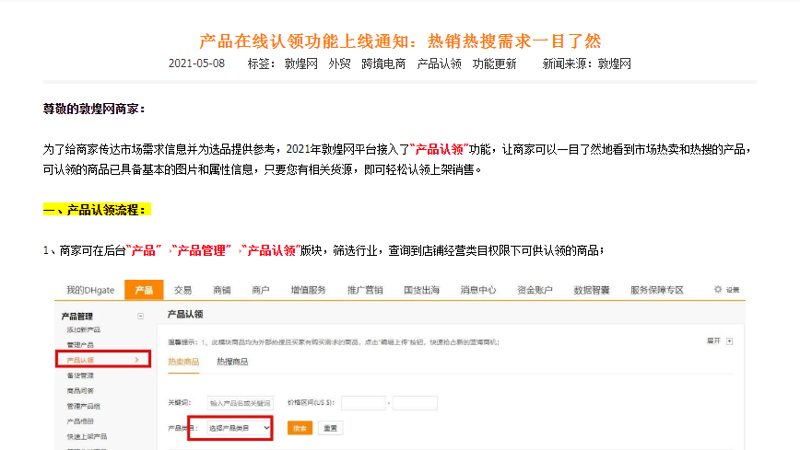800x450 pixels.
Task: Open 快速上架产品 in the sidebar
Action: pyautogui.click(x=87, y=437)
